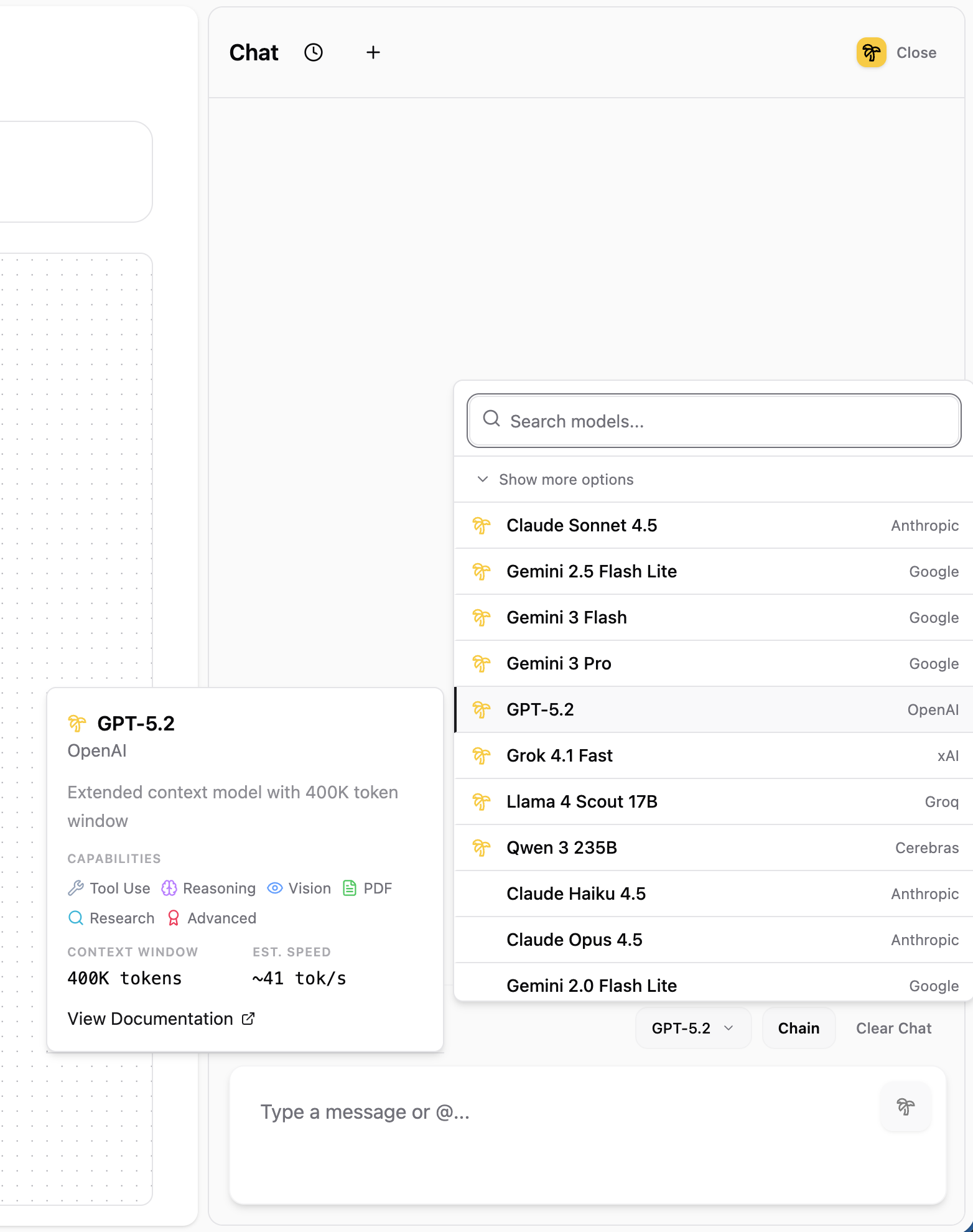
Task: Click 'Extended context model' description text
Action: 233,806
